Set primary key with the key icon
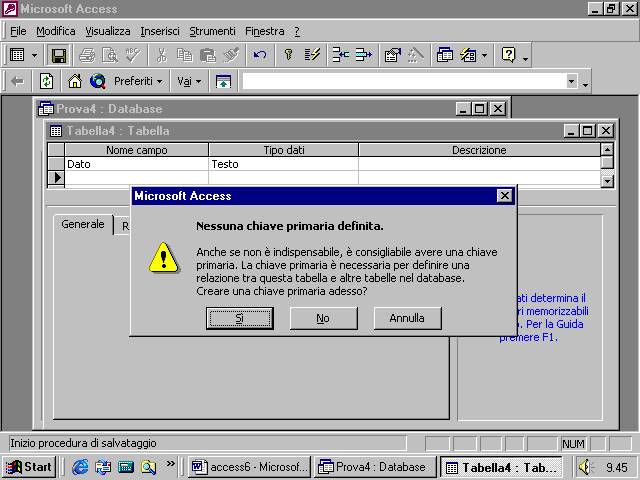This screenshot has height=480, width=640. pos(289,55)
